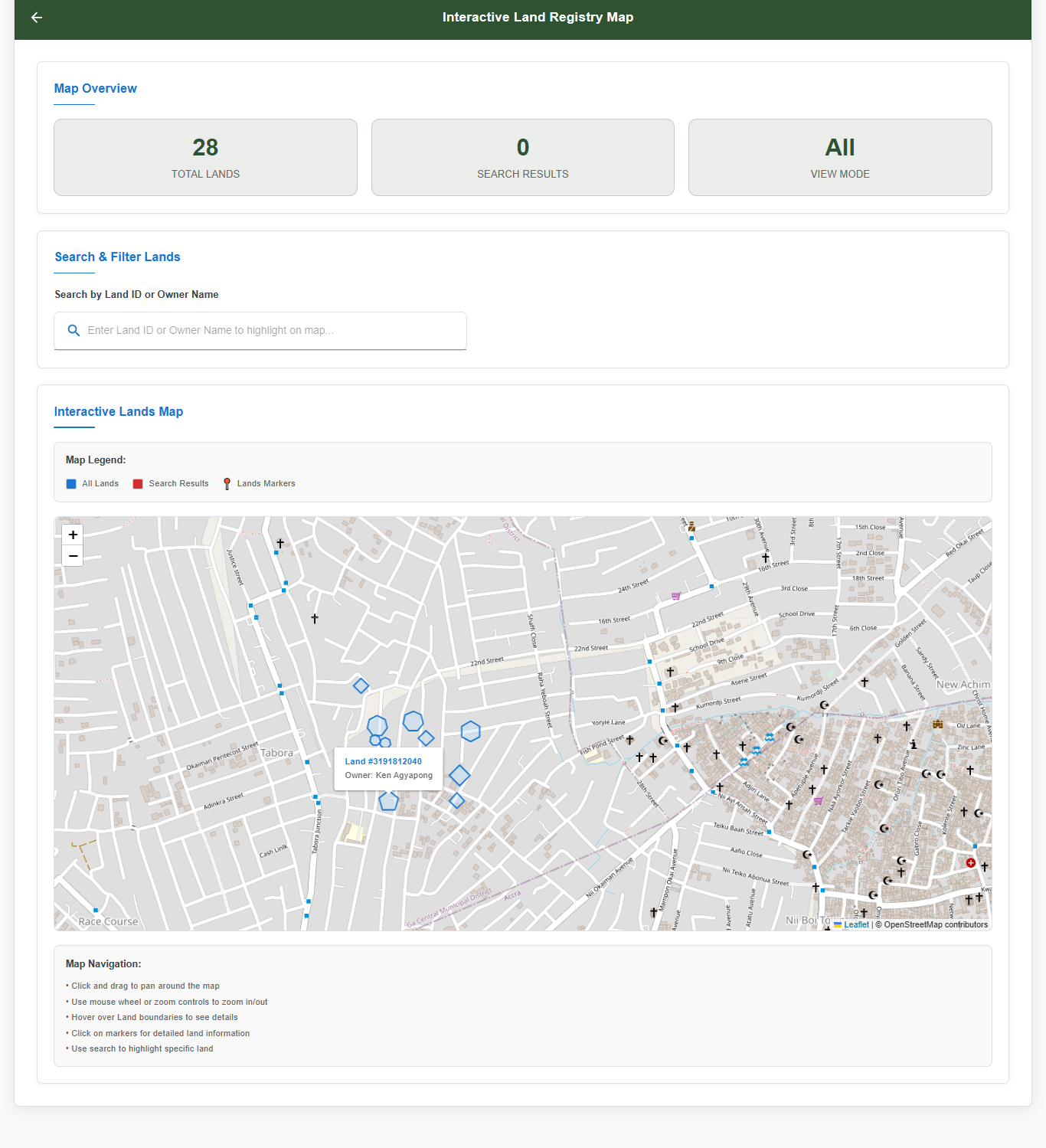This screenshot has width=1046, height=1148.
Task: Select the pentagon-shaped land polygon below popup
Action: point(389,802)
